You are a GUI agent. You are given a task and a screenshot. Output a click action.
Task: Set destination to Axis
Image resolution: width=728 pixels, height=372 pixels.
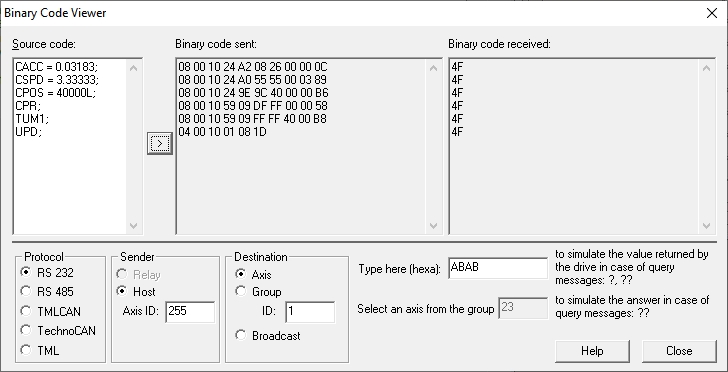254,274
